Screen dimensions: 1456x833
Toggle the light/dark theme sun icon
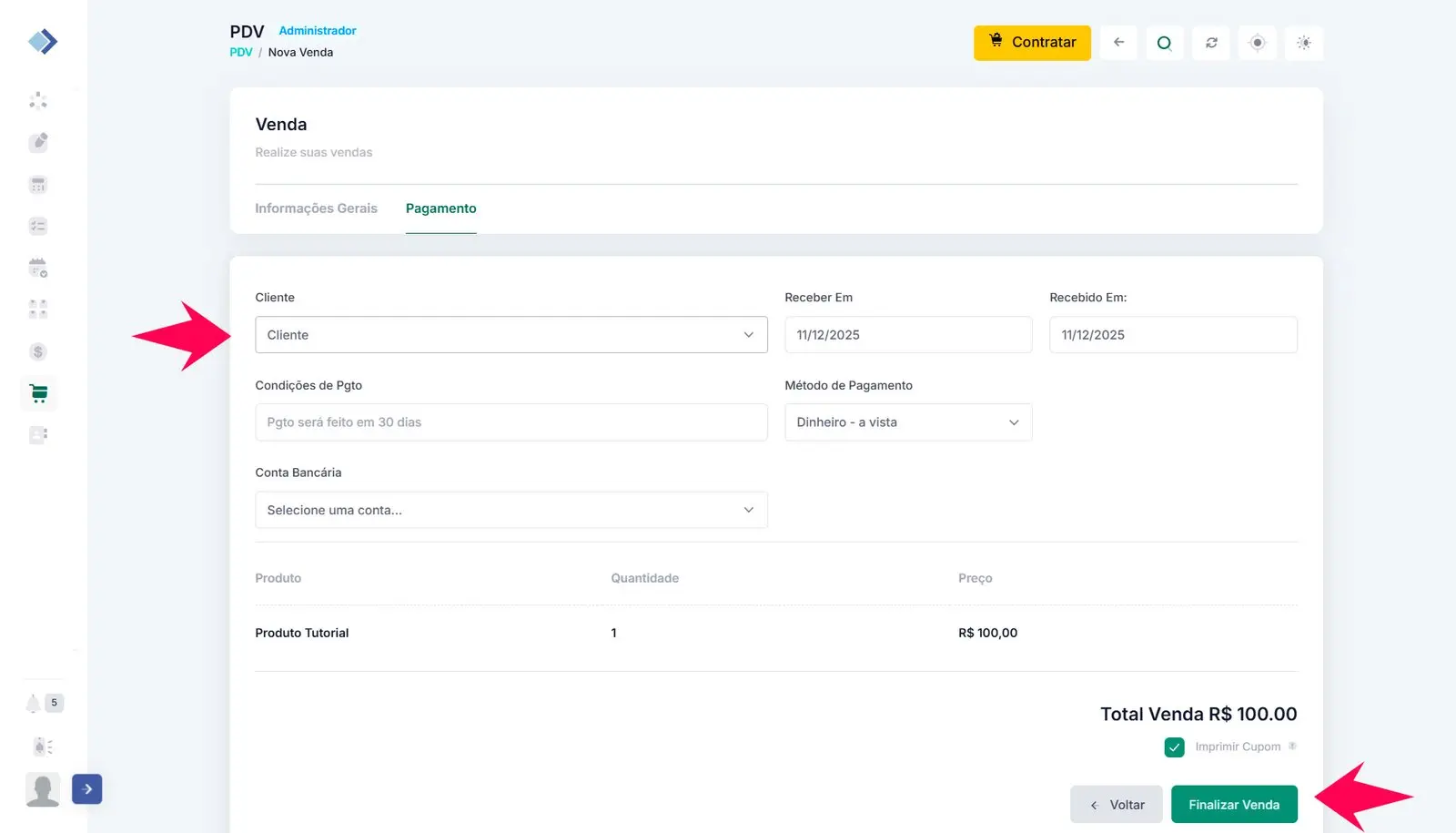1304,43
